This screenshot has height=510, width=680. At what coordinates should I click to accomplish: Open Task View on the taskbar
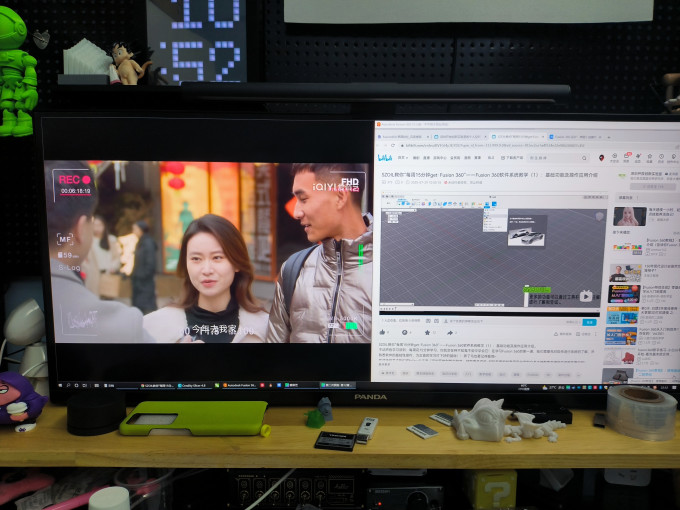point(84,385)
